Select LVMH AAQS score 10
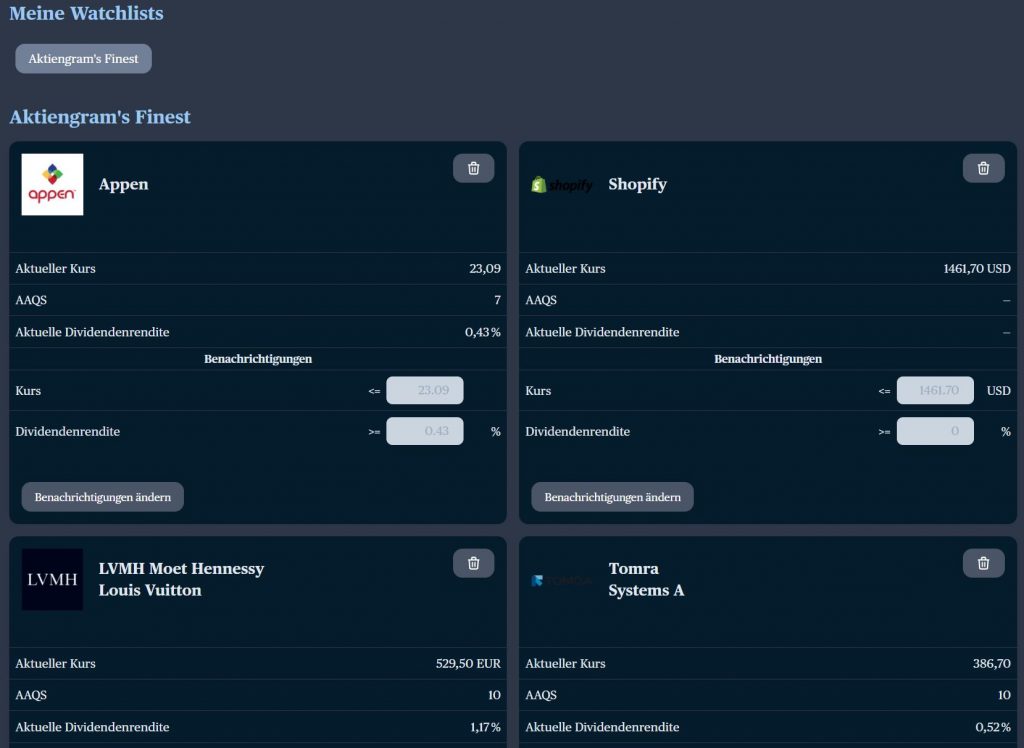Viewport: 1024px width, 748px height. [x=494, y=695]
